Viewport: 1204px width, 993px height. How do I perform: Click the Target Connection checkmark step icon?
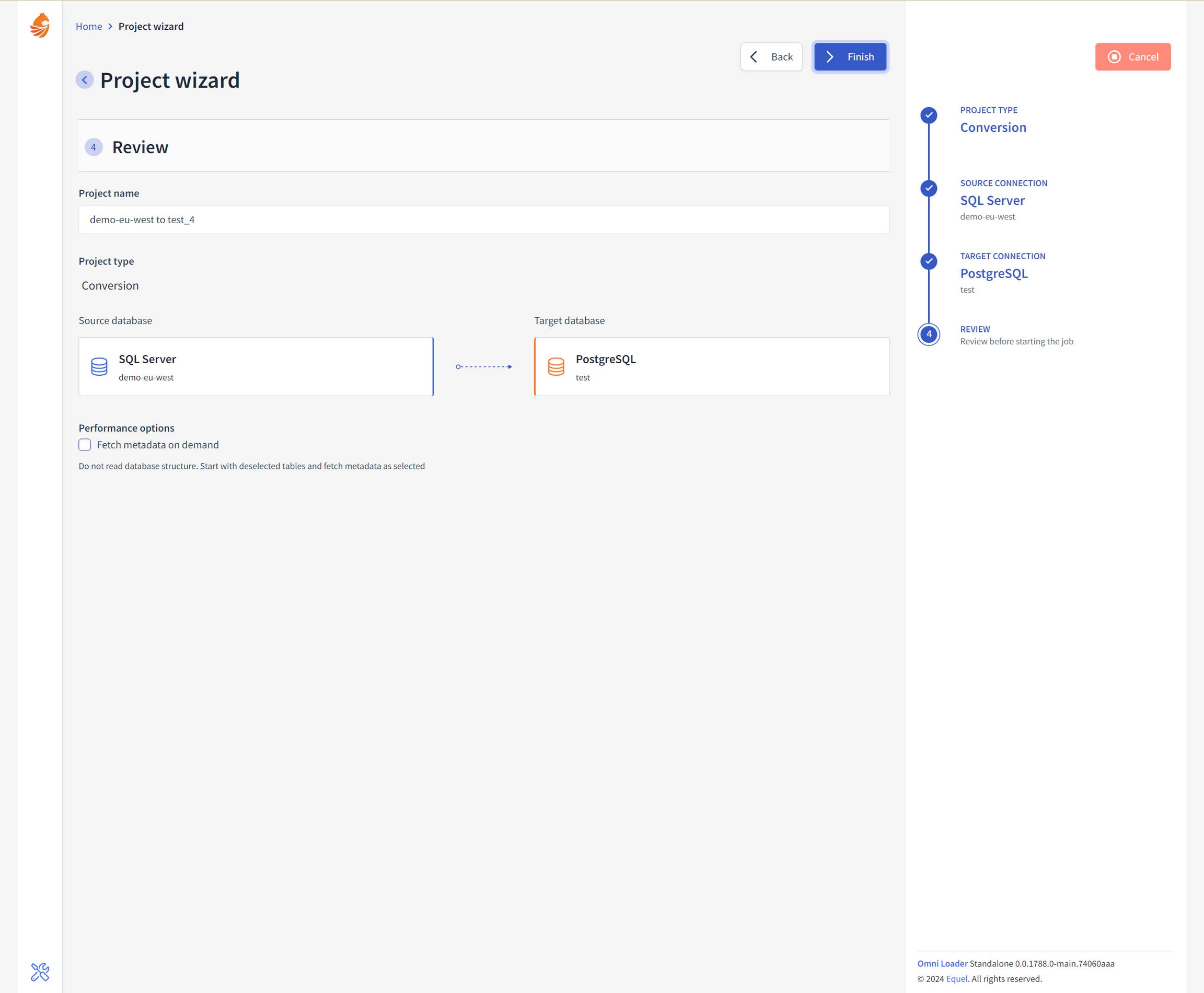928,261
